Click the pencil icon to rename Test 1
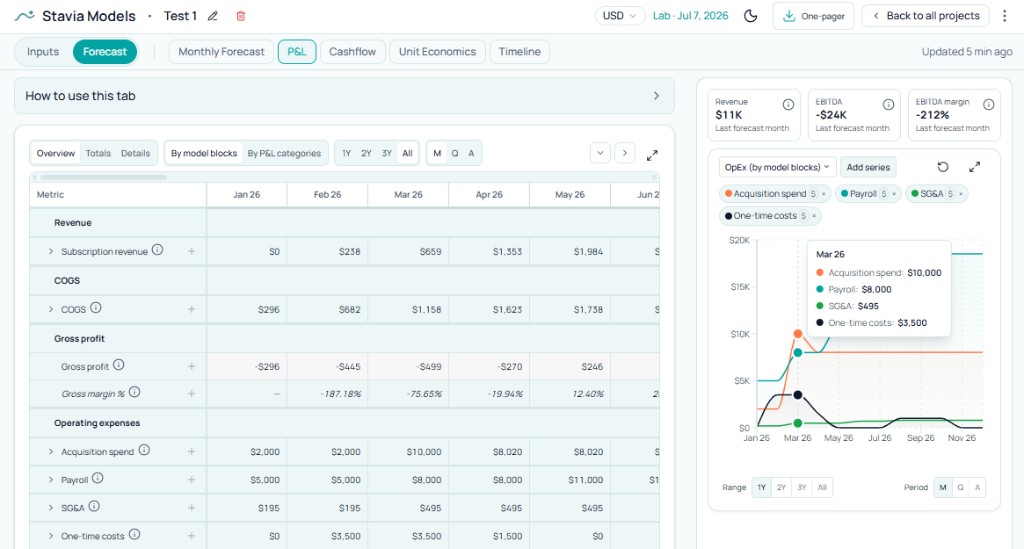Viewport: 1024px width, 549px height. pyautogui.click(x=212, y=16)
